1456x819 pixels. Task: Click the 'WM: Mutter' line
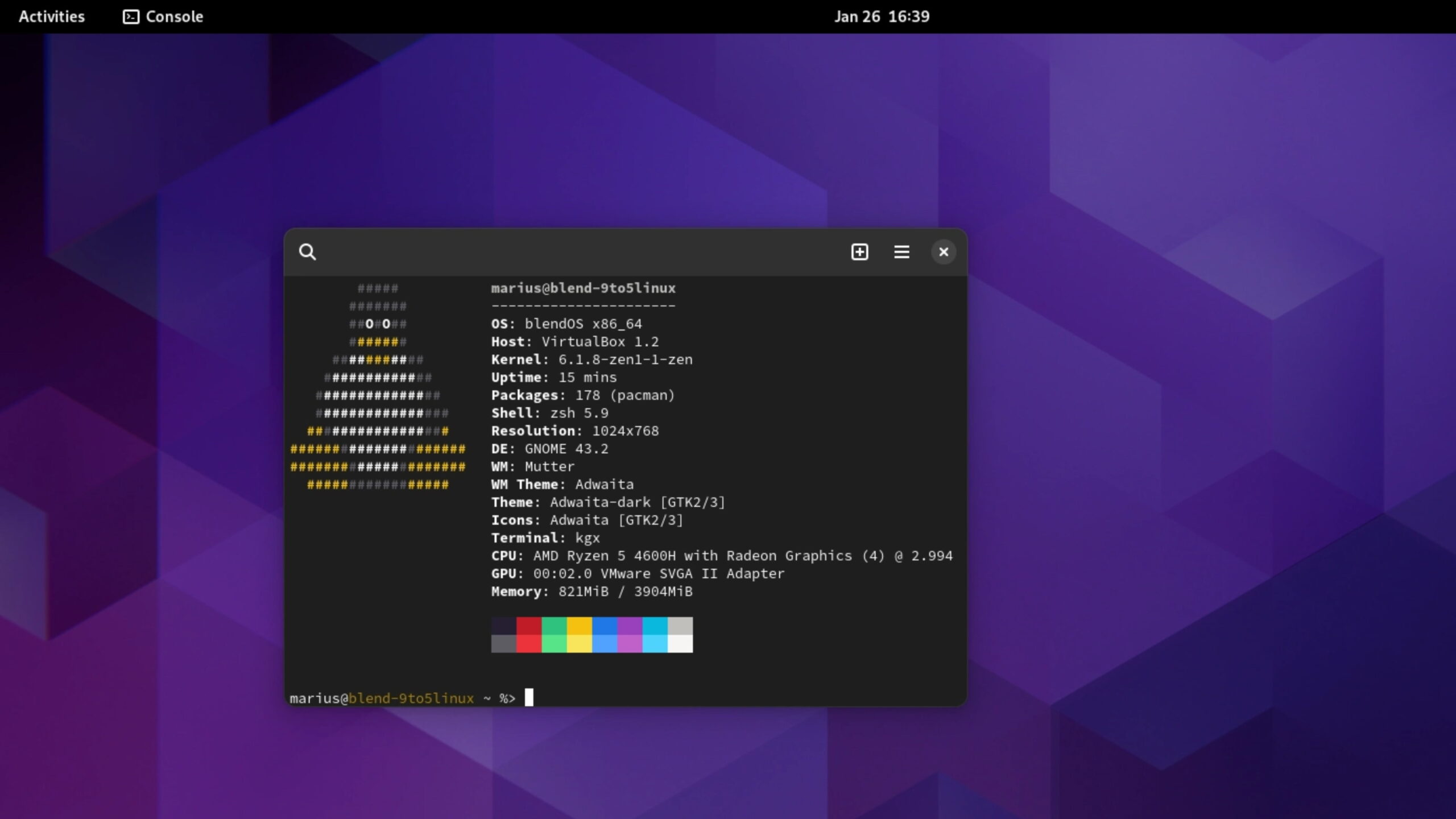533,466
